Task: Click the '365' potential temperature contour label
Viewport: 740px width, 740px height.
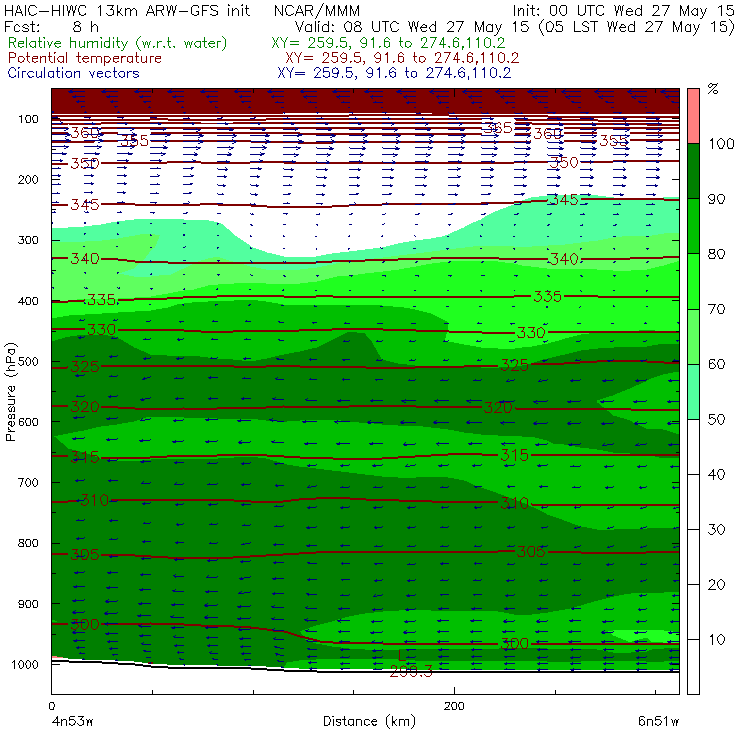Action: [497, 127]
